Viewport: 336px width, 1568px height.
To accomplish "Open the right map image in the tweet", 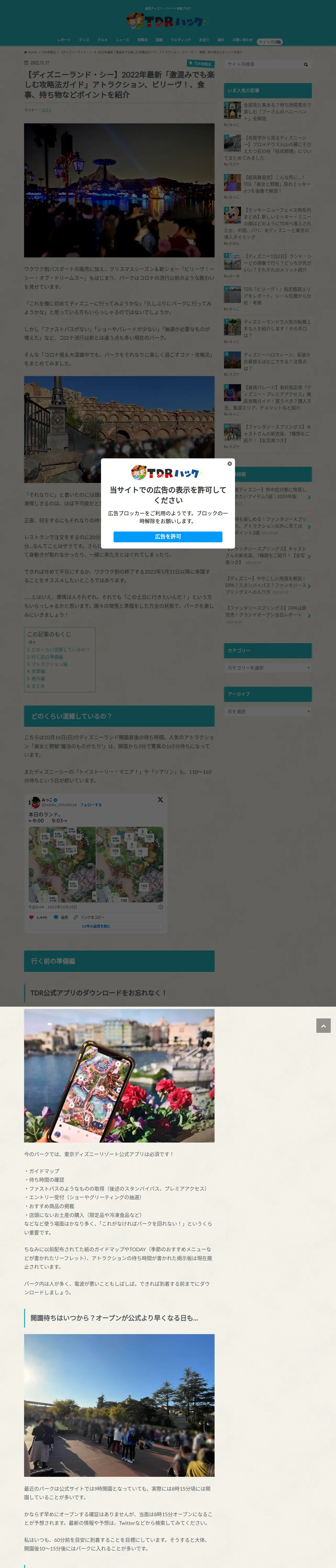I will click(130, 864).
